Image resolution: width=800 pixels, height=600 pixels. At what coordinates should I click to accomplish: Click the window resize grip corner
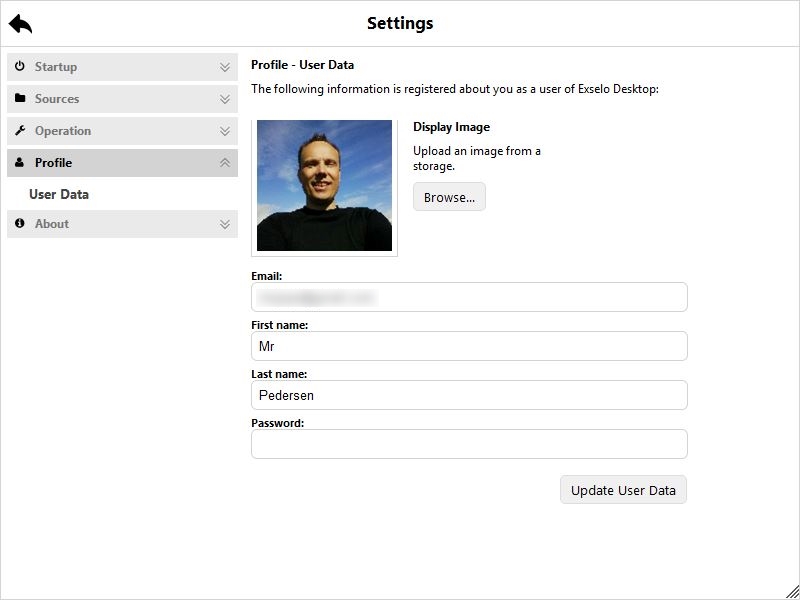791,591
